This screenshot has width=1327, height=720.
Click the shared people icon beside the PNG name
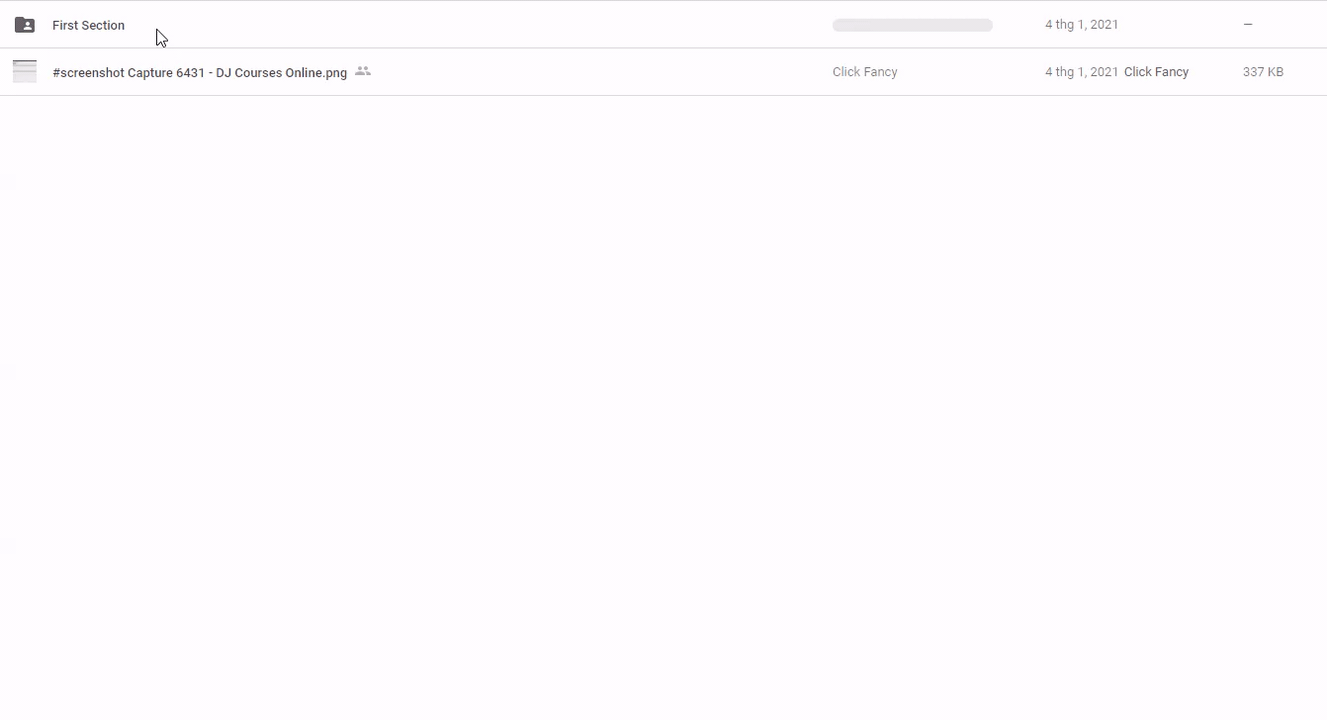[x=363, y=72]
